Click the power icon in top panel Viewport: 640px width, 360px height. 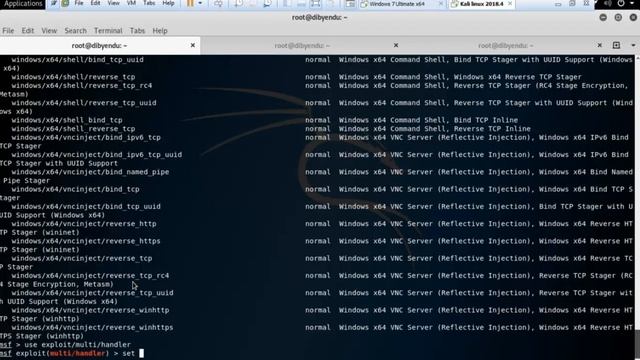(621, 4)
